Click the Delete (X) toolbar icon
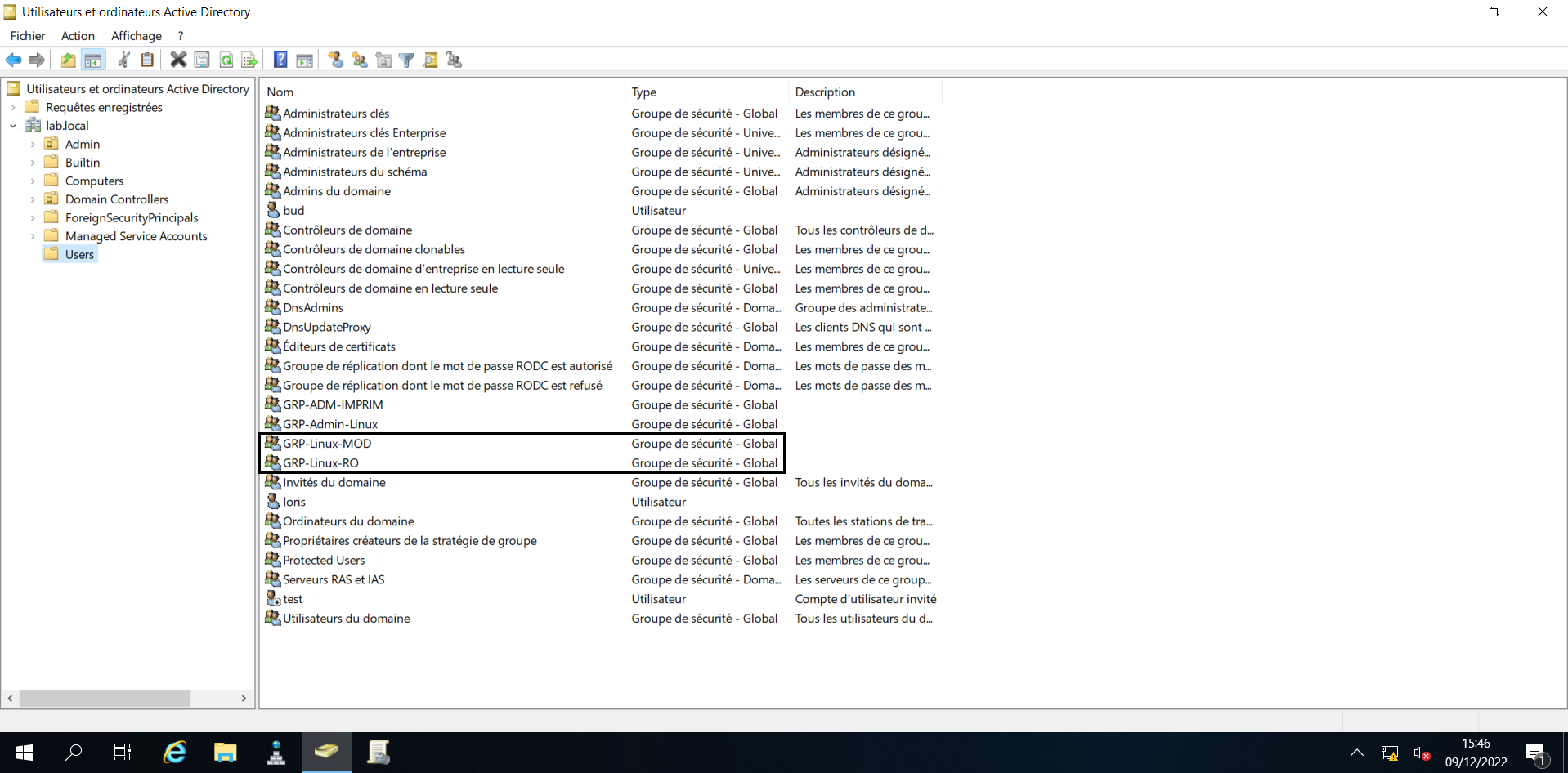Viewport: 1568px width, 773px height. click(x=178, y=60)
